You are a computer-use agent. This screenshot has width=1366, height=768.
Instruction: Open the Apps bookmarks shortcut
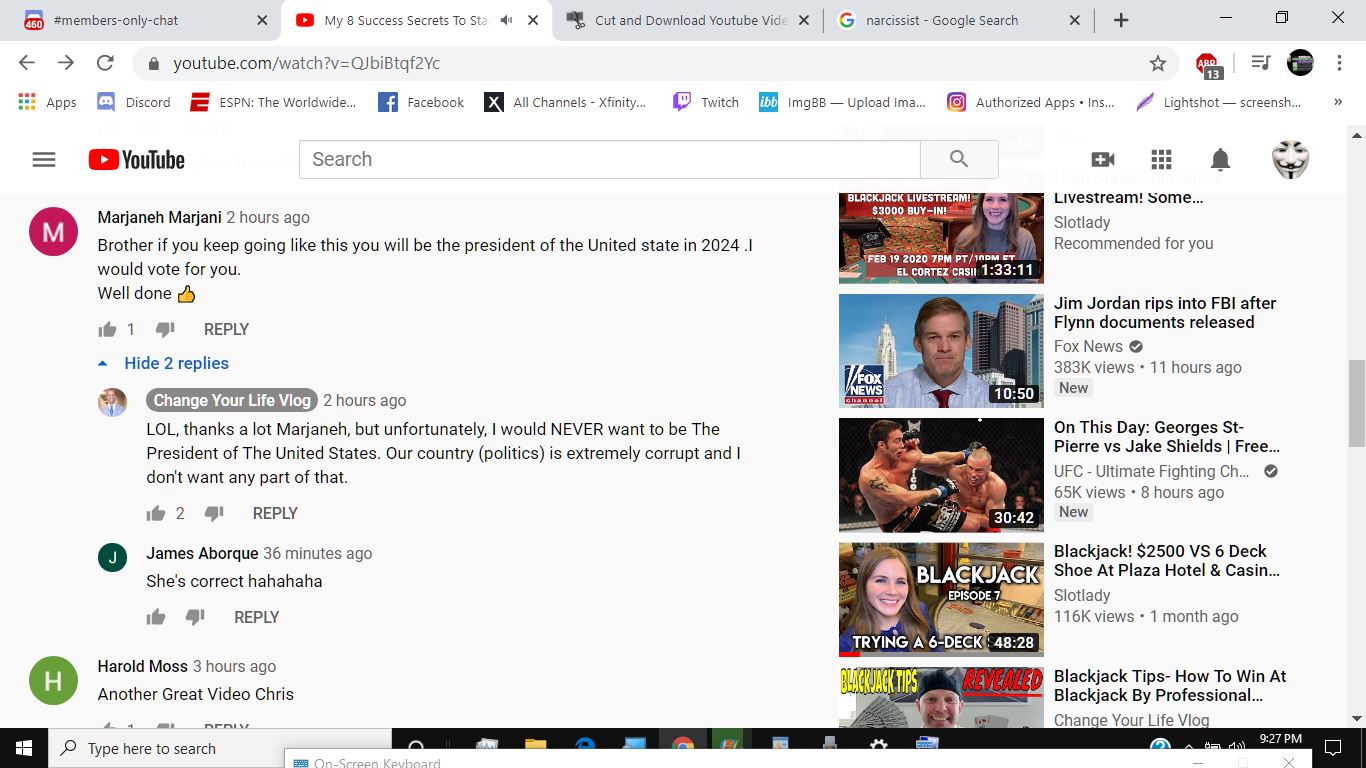click(x=48, y=102)
